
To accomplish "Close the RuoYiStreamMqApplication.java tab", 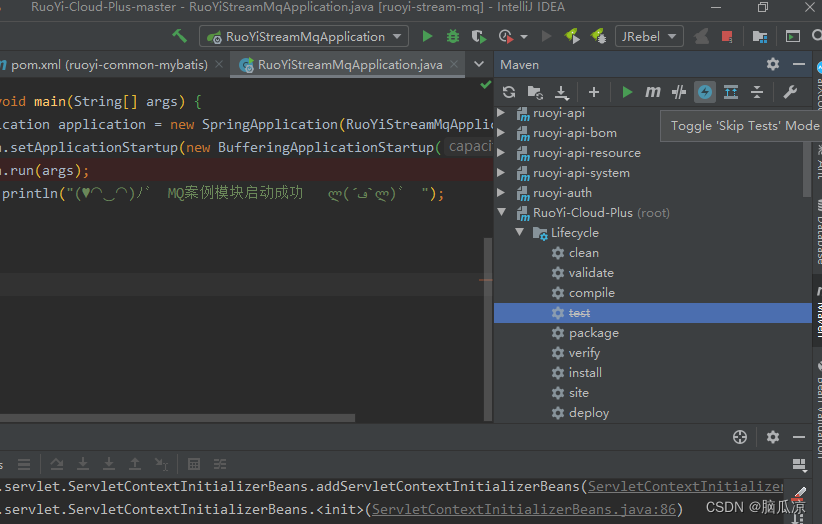I will 454,64.
